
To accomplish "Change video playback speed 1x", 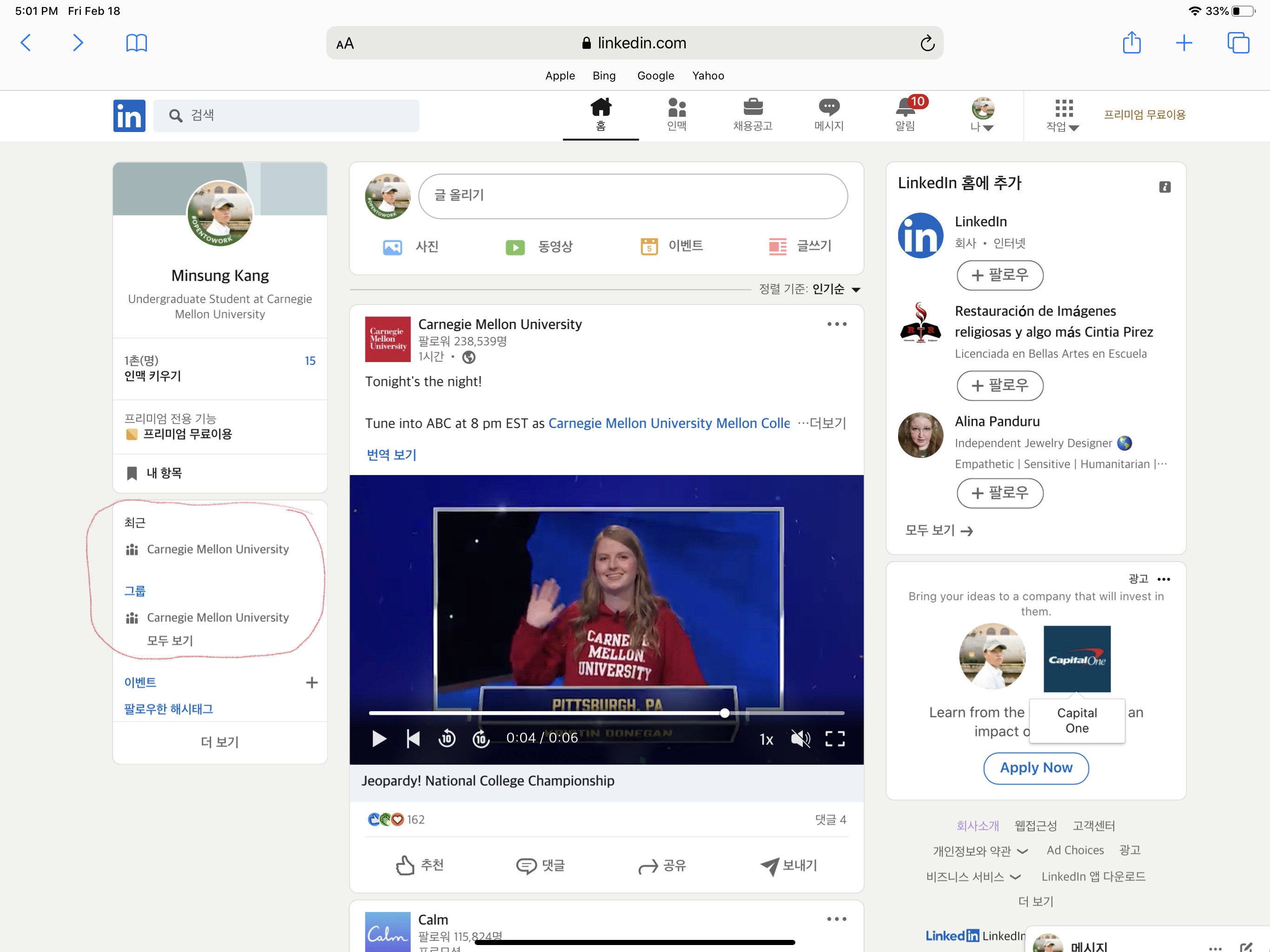I will pyautogui.click(x=766, y=739).
